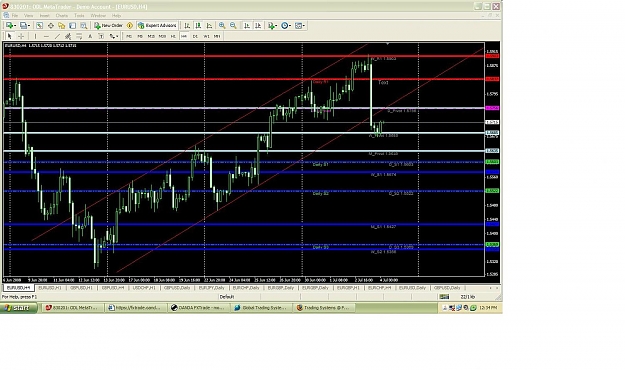
Task: Select the text tool A
Action: [90, 36]
